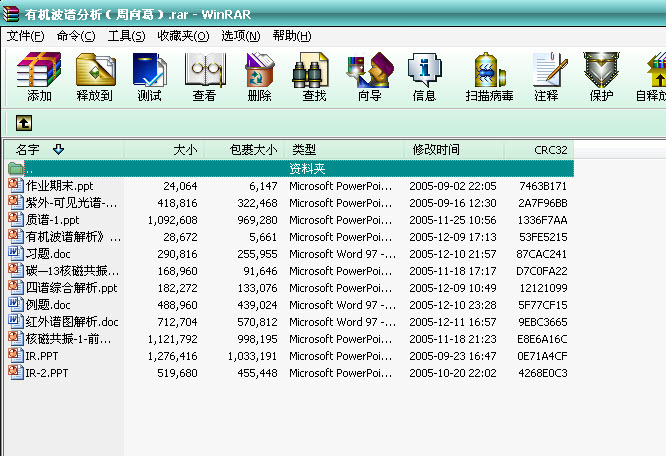Select the 四谱综合解析.ppt file icon

click(16, 287)
